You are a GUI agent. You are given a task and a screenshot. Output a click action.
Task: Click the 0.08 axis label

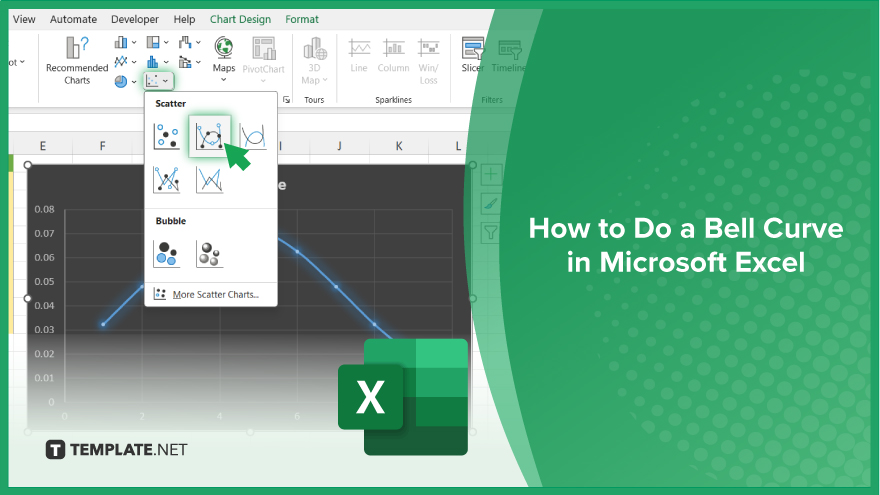coord(44,209)
